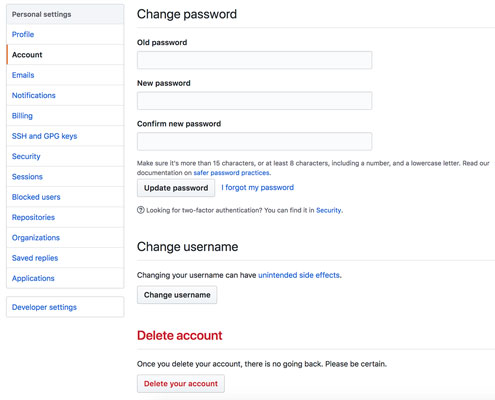The width and height of the screenshot is (495, 400).
Task: Click the Old password label
Action: point(162,43)
